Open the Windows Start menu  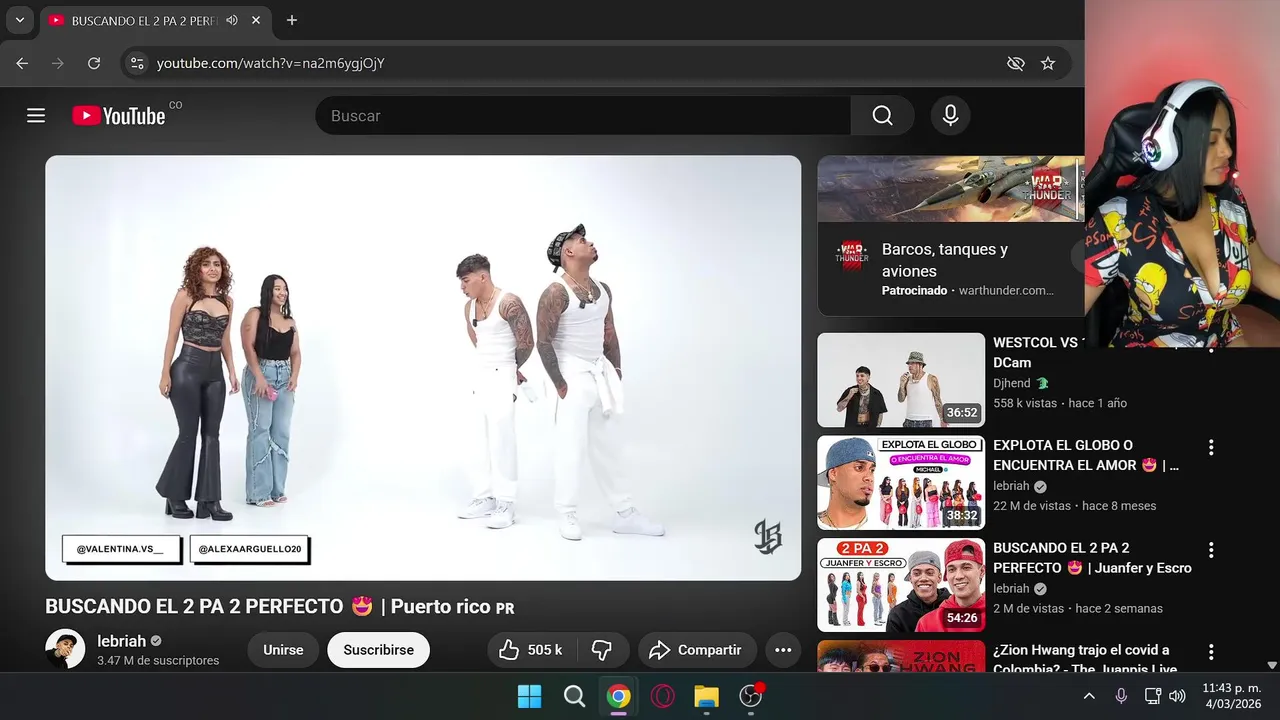(x=529, y=696)
